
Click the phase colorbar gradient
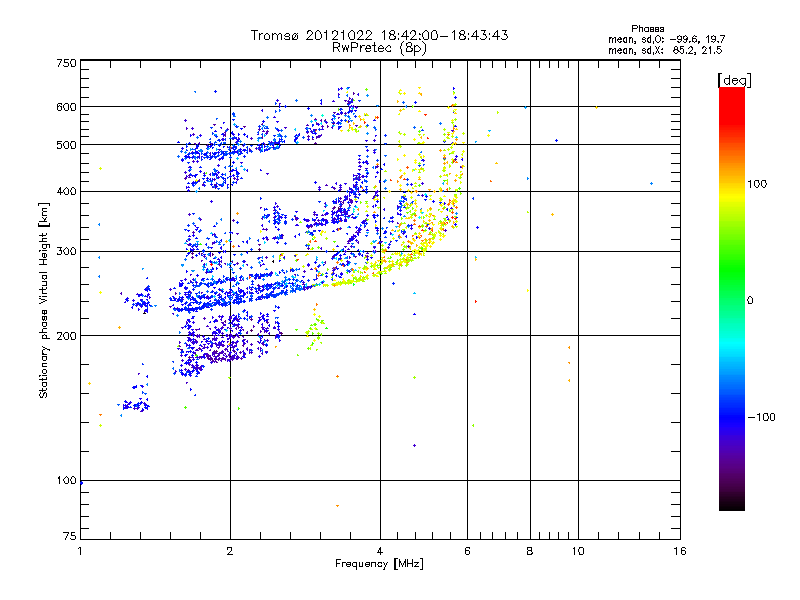732,299
